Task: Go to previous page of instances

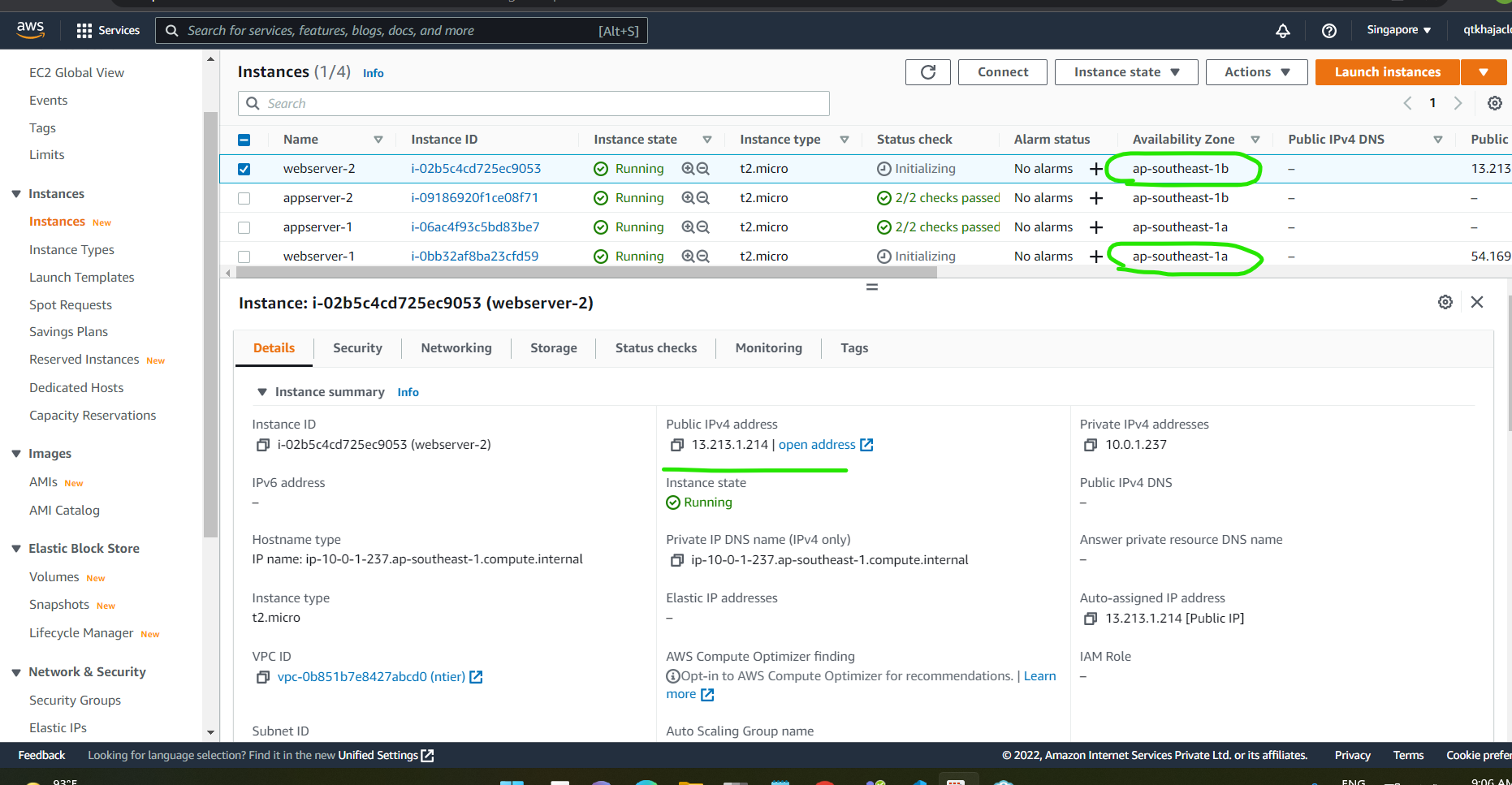Action: (1408, 103)
